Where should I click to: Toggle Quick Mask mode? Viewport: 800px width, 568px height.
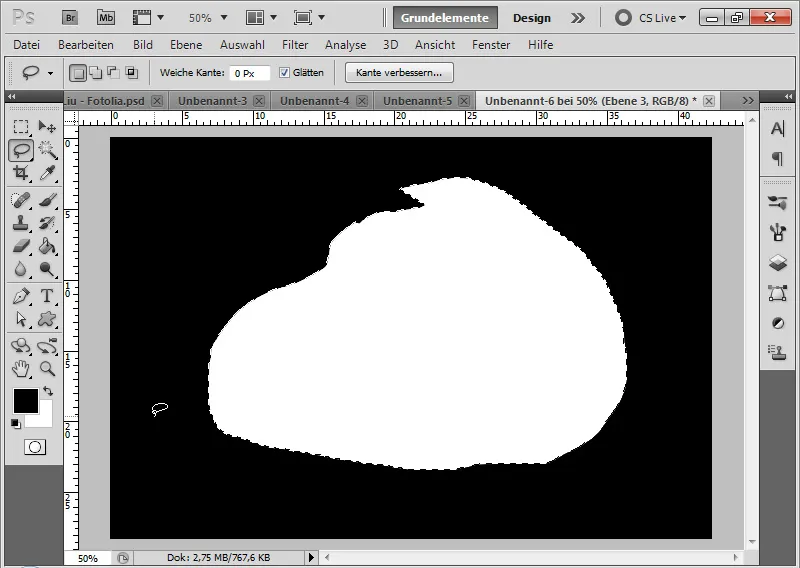click(35, 447)
